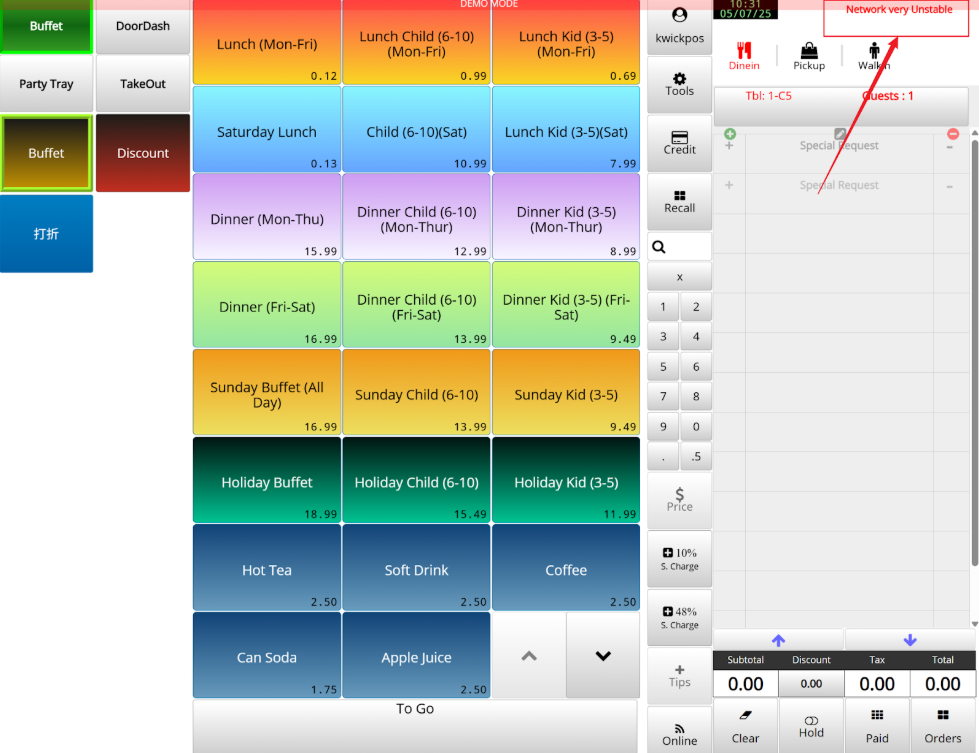979x753 pixels.
Task: Add Lunch (Mon-Fri) to the order
Action: click(x=267, y=44)
